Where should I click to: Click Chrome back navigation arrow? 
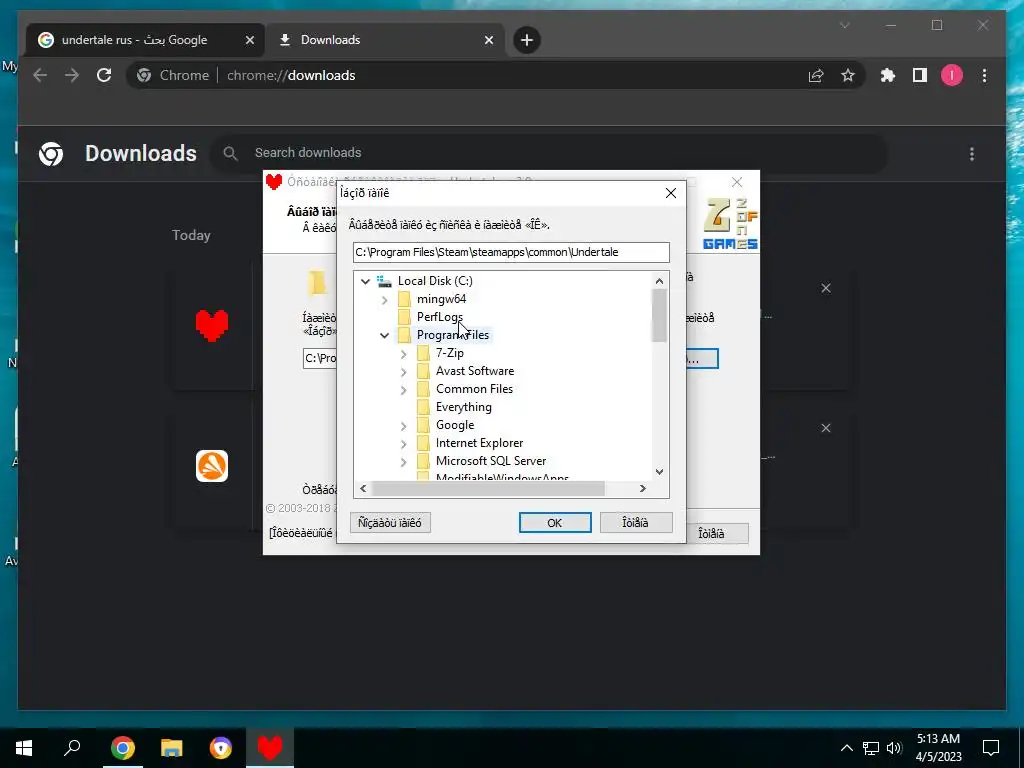[40, 76]
